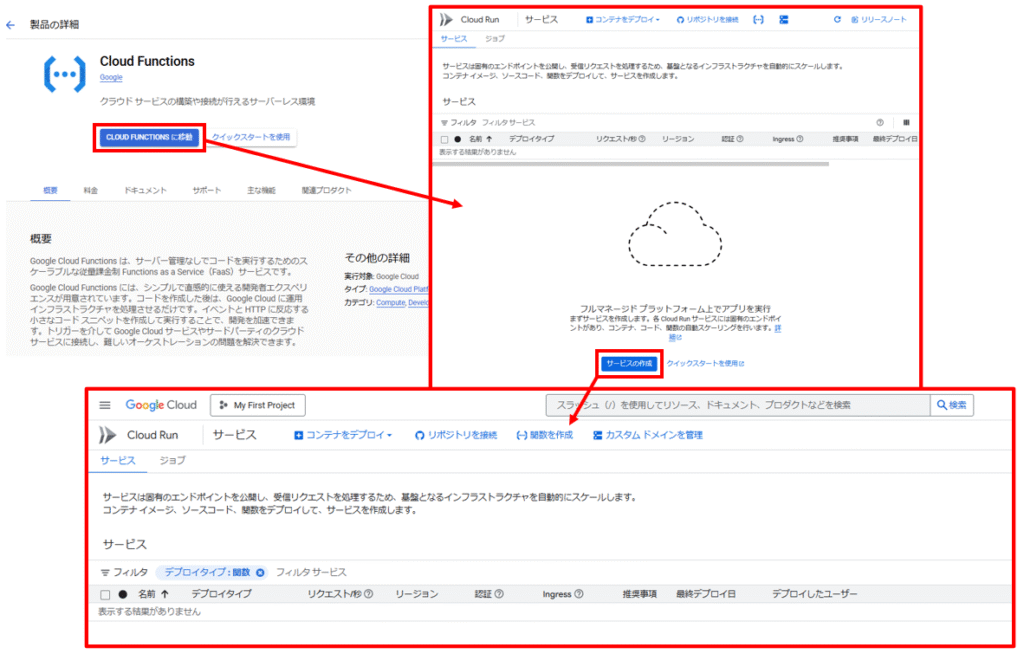
Task: Click リポジトリを接続 in the upper Cloud Run panel
Action: point(707,20)
